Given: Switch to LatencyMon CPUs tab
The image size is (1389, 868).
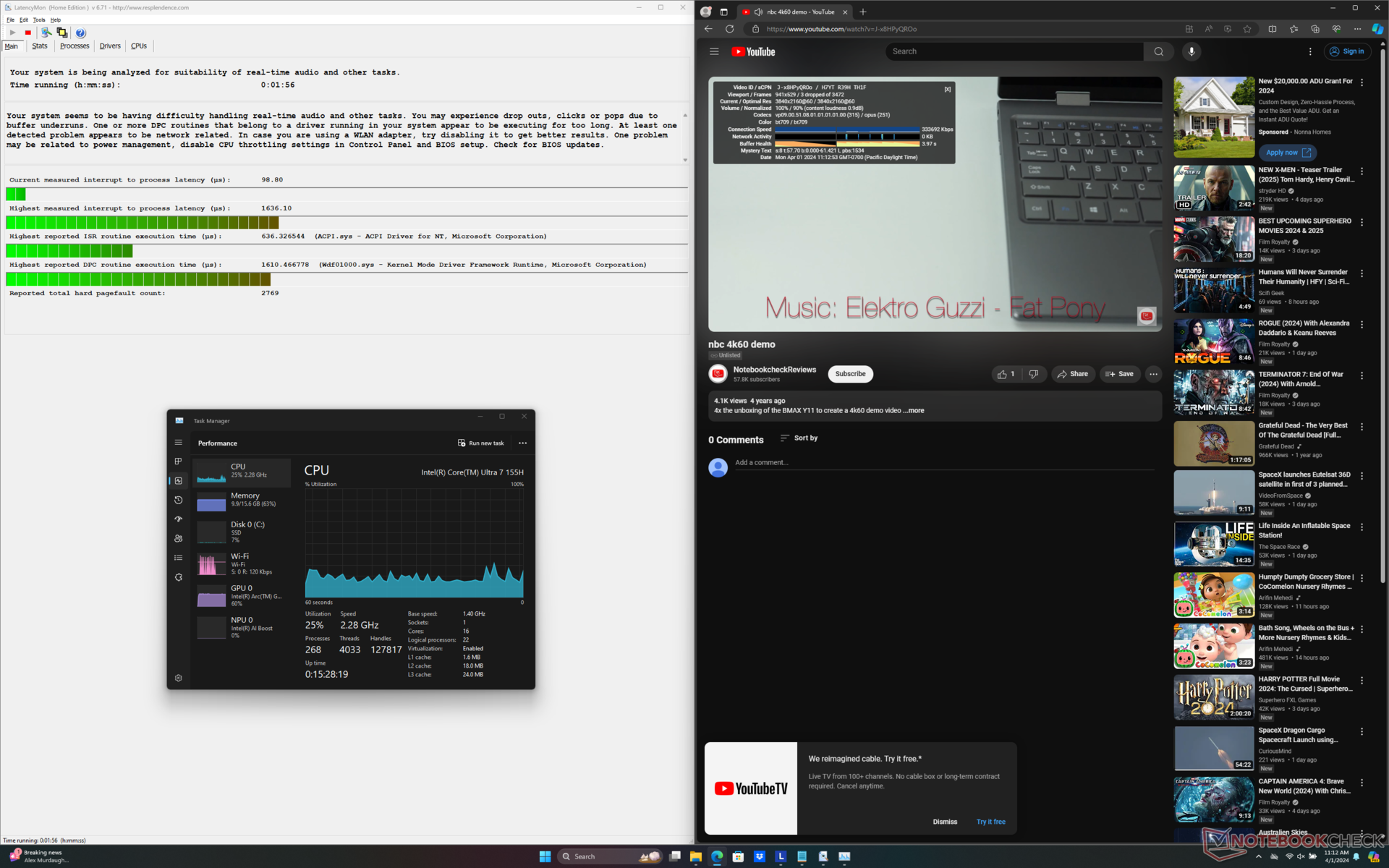Looking at the screenshot, I should 139,46.
